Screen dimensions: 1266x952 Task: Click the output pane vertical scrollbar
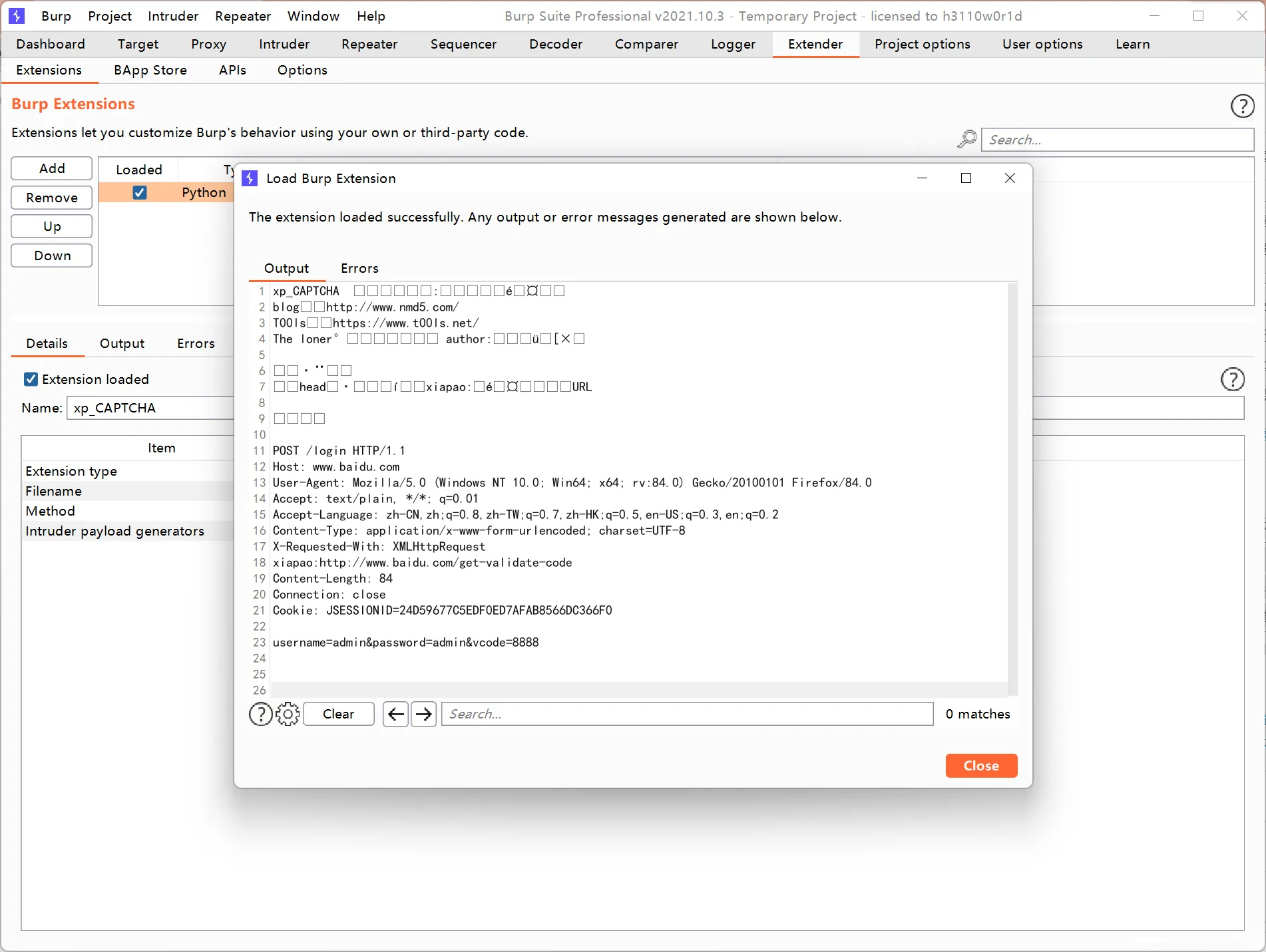[1012, 486]
